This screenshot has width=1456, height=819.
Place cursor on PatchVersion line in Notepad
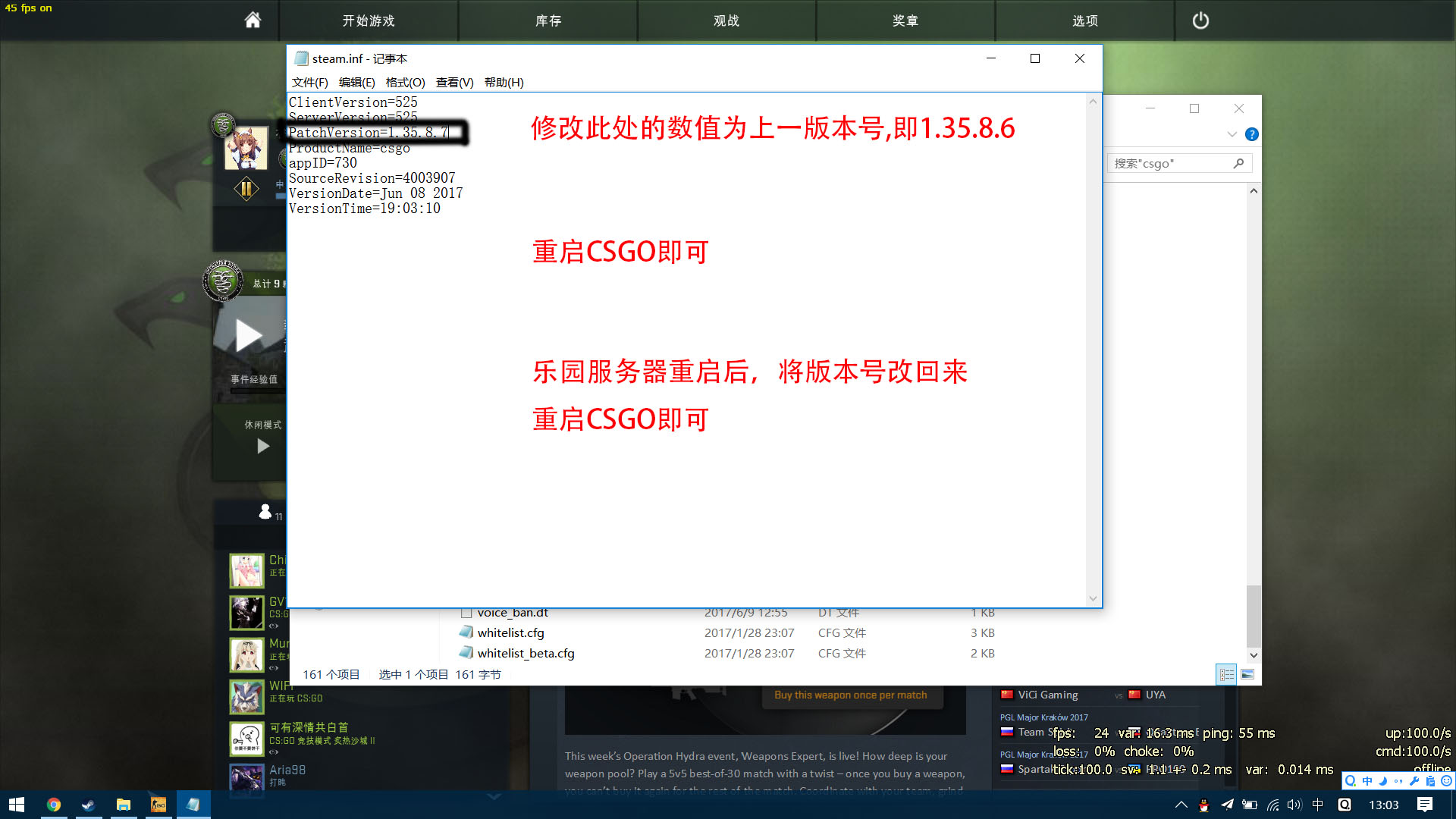click(369, 133)
